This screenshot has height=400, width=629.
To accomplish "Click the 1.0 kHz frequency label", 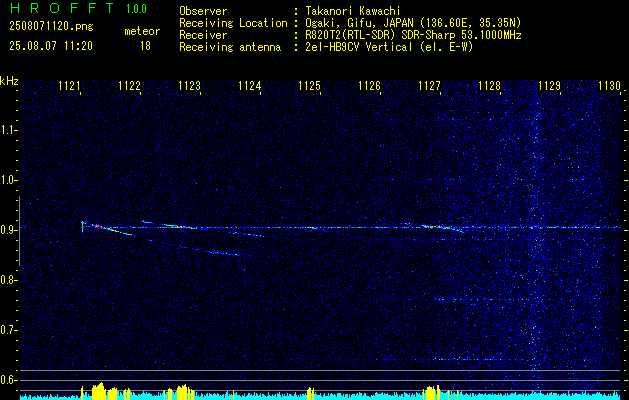I will 8,180.
